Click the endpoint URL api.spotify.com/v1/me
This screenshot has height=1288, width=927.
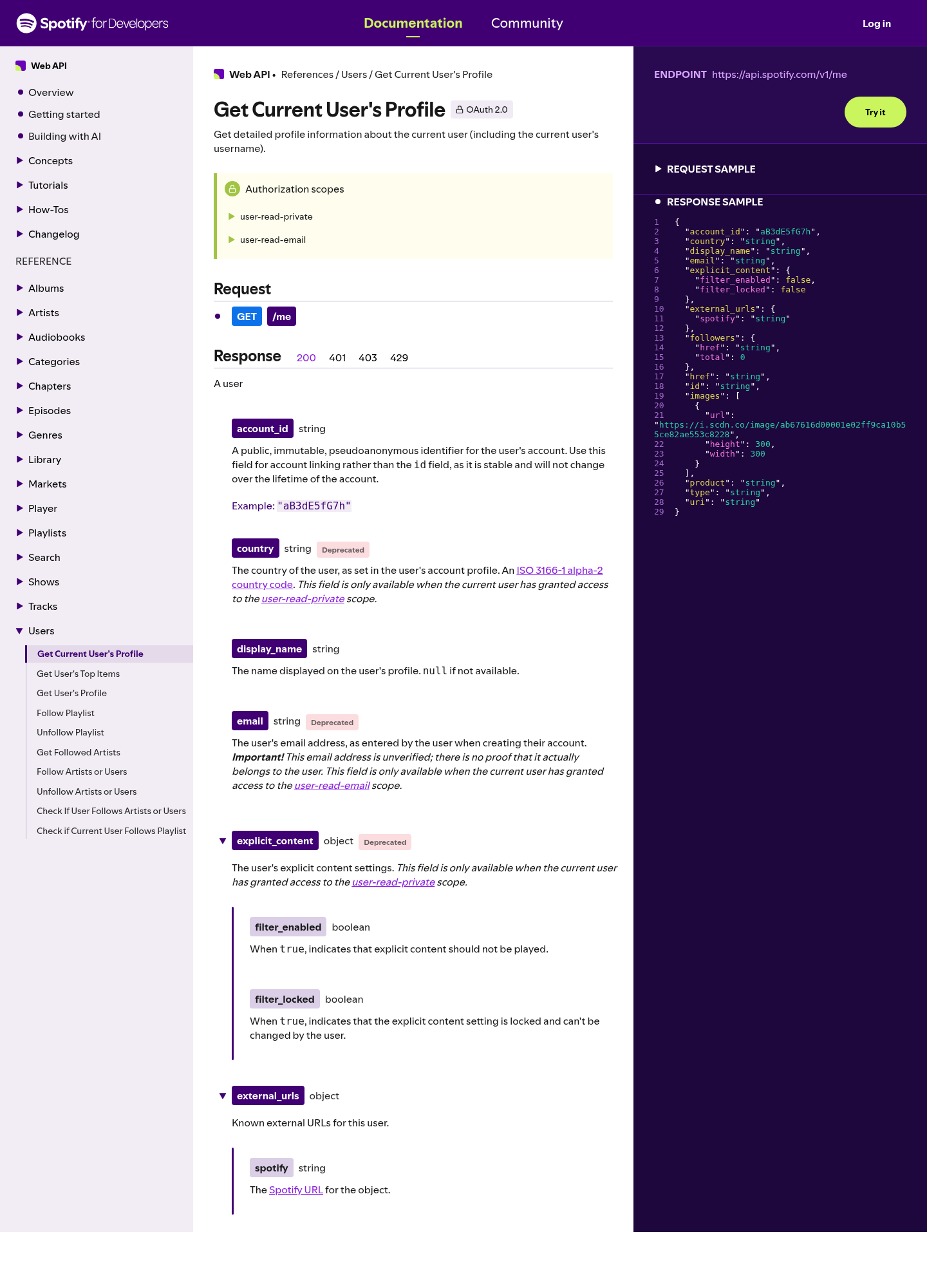click(779, 74)
